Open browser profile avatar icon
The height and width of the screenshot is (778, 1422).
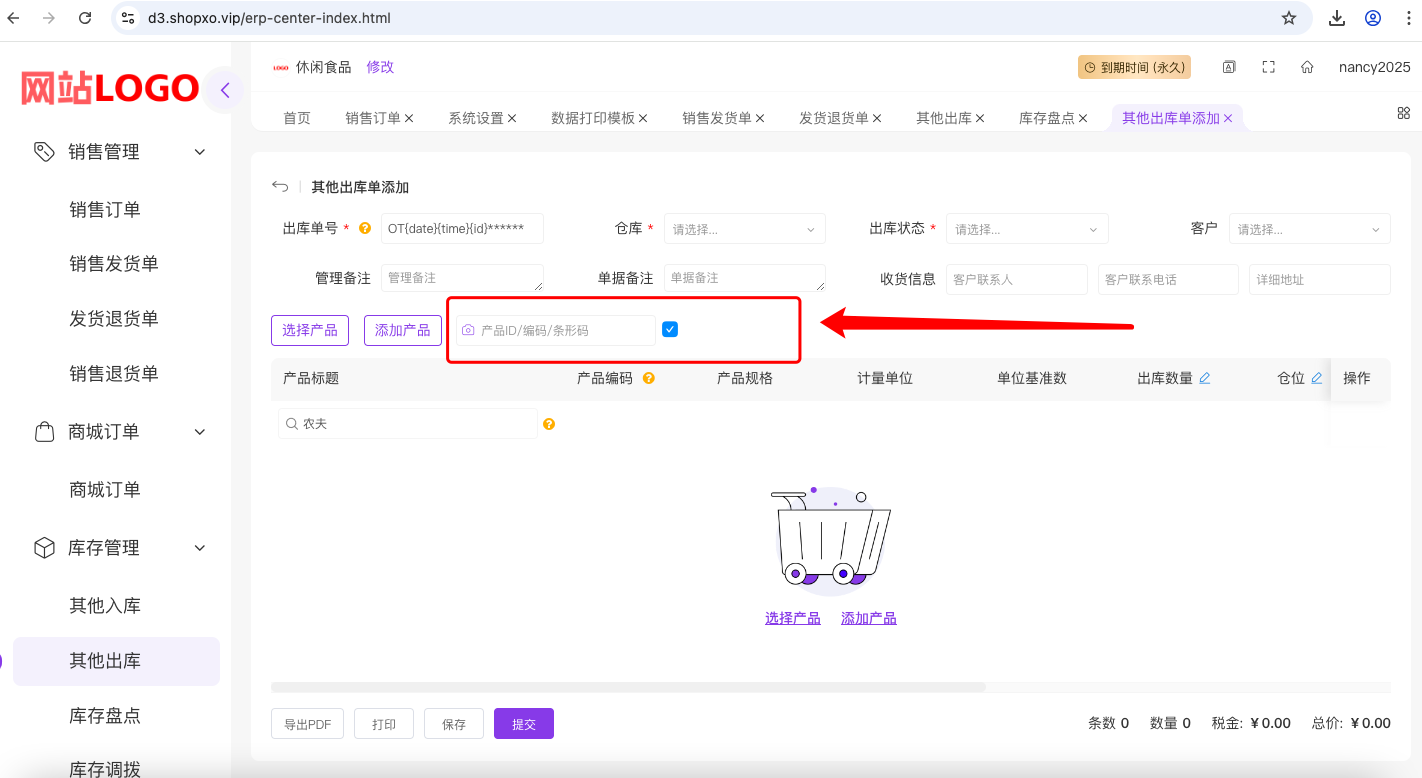point(1373,18)
